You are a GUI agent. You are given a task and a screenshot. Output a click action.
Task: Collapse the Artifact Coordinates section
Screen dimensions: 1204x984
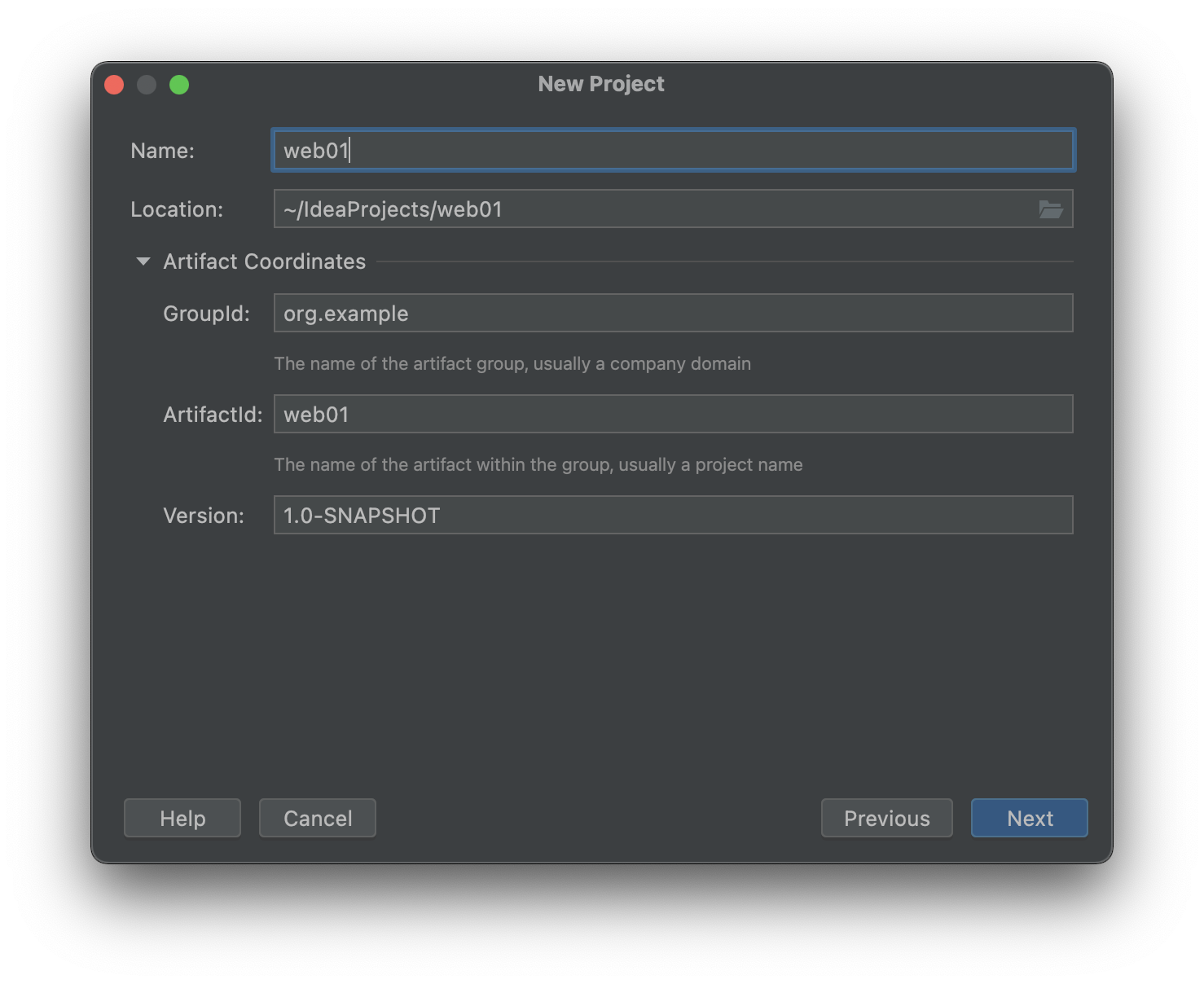[x=143, y=261]
